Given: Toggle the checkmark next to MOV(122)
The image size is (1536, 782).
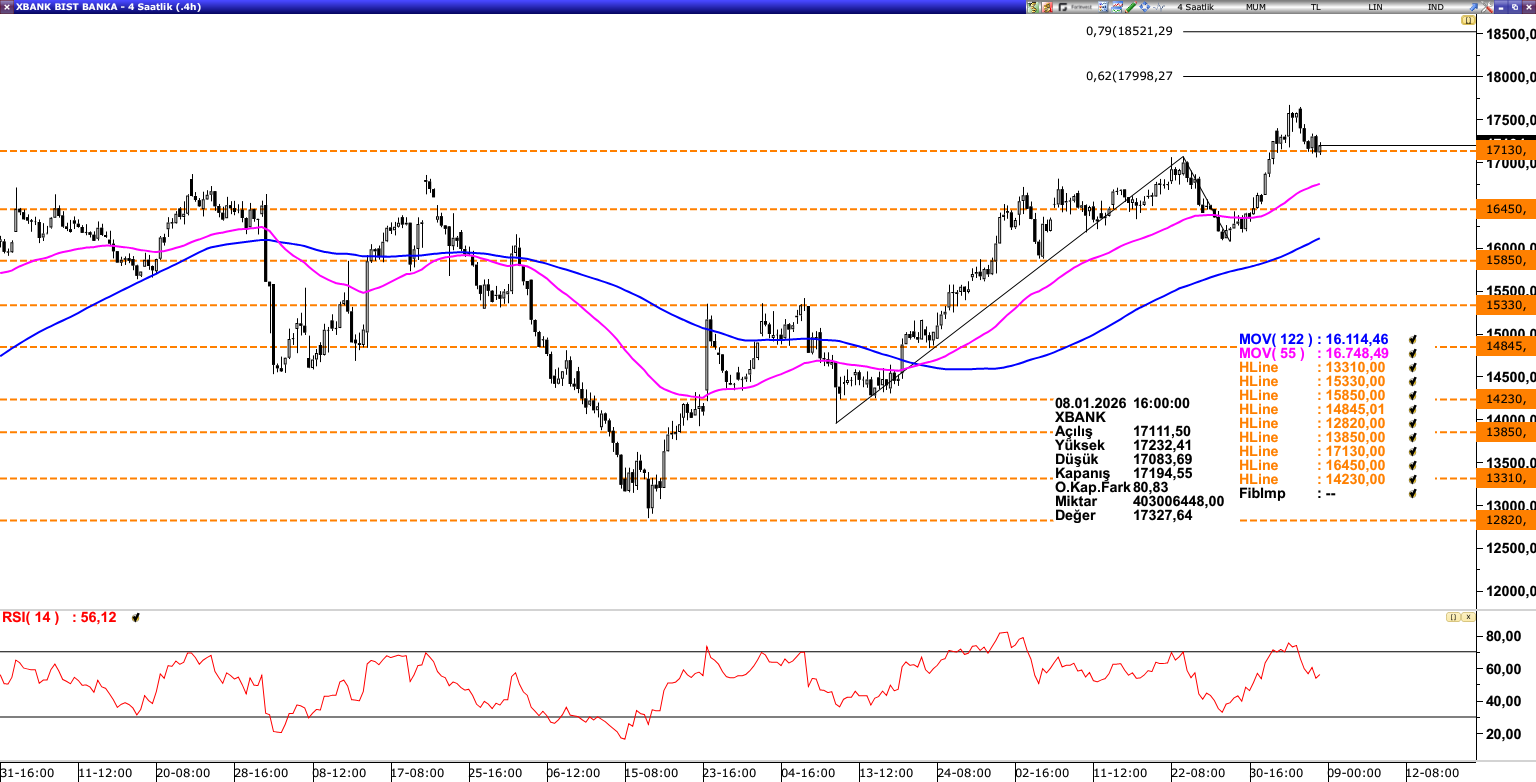Looking at the screenshot, I should [x=1413, y=340].
